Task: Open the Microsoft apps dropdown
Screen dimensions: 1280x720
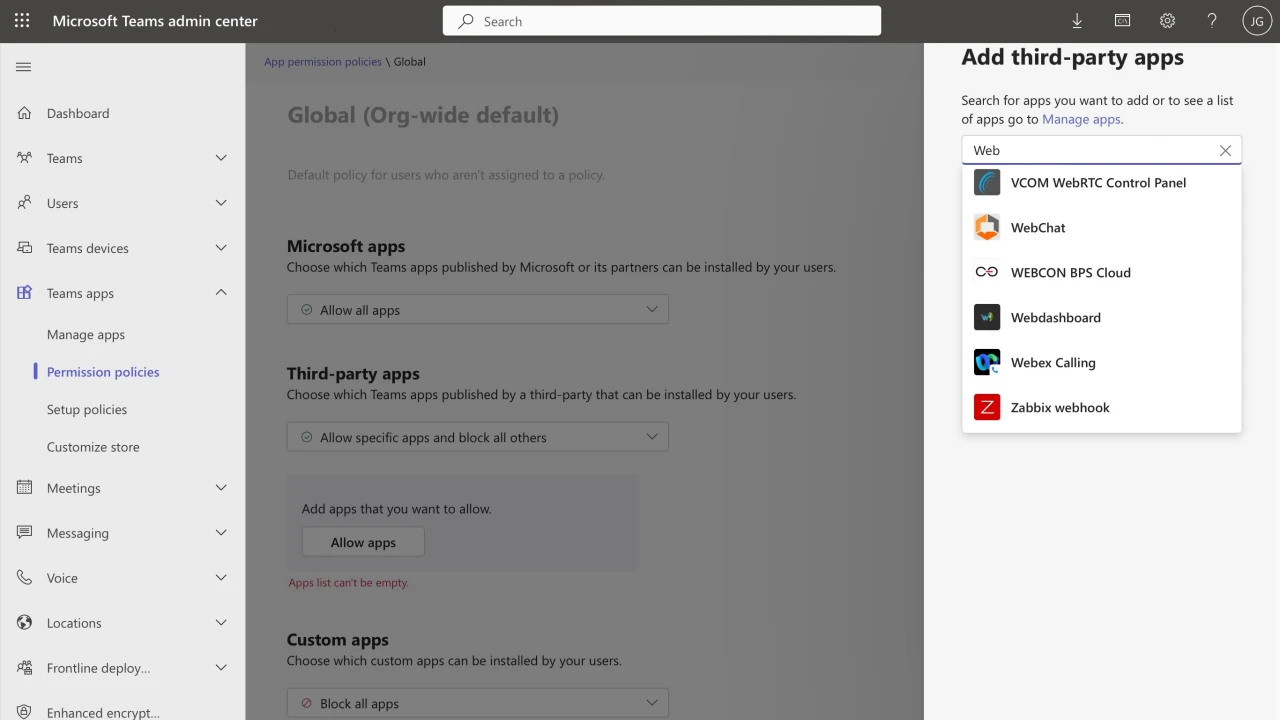Action: pyautogui.click(x=477, y=310)
